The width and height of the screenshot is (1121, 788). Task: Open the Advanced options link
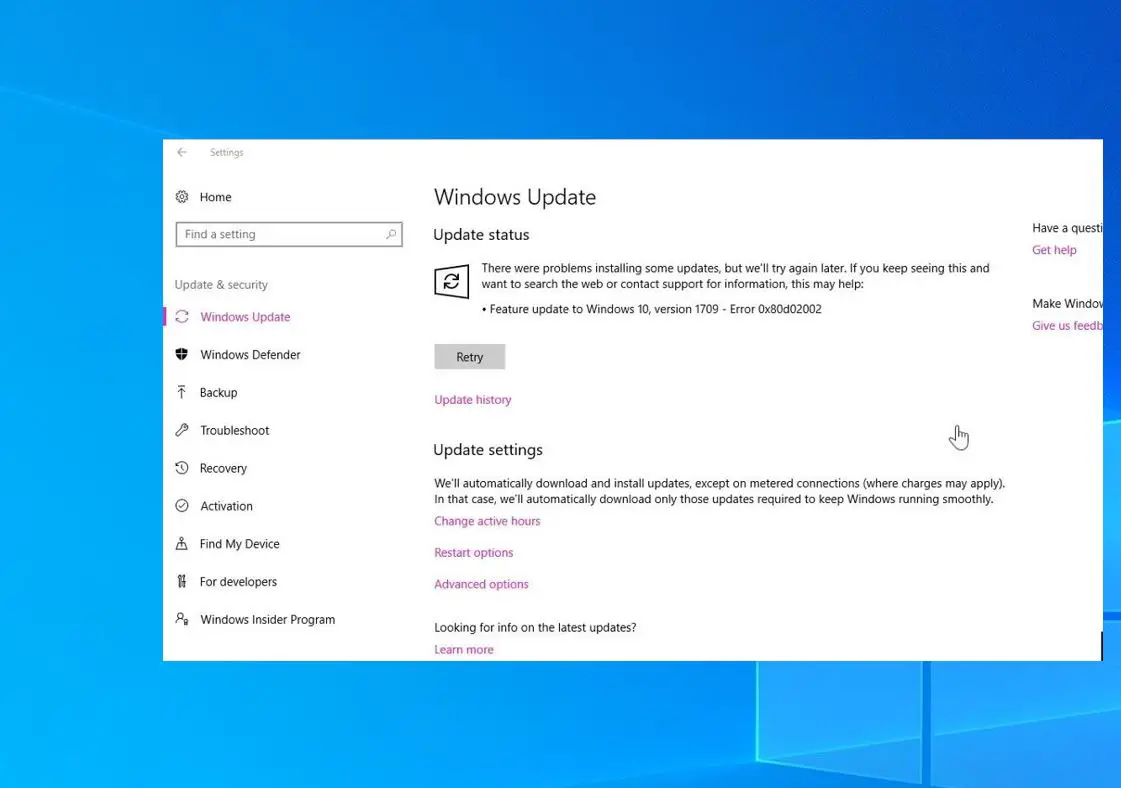481,584
